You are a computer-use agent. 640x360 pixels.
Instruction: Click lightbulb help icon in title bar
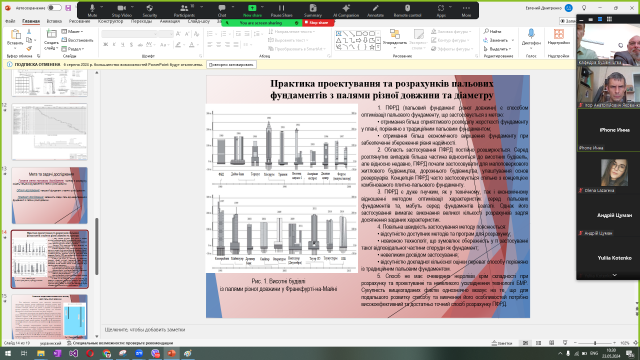584,8
